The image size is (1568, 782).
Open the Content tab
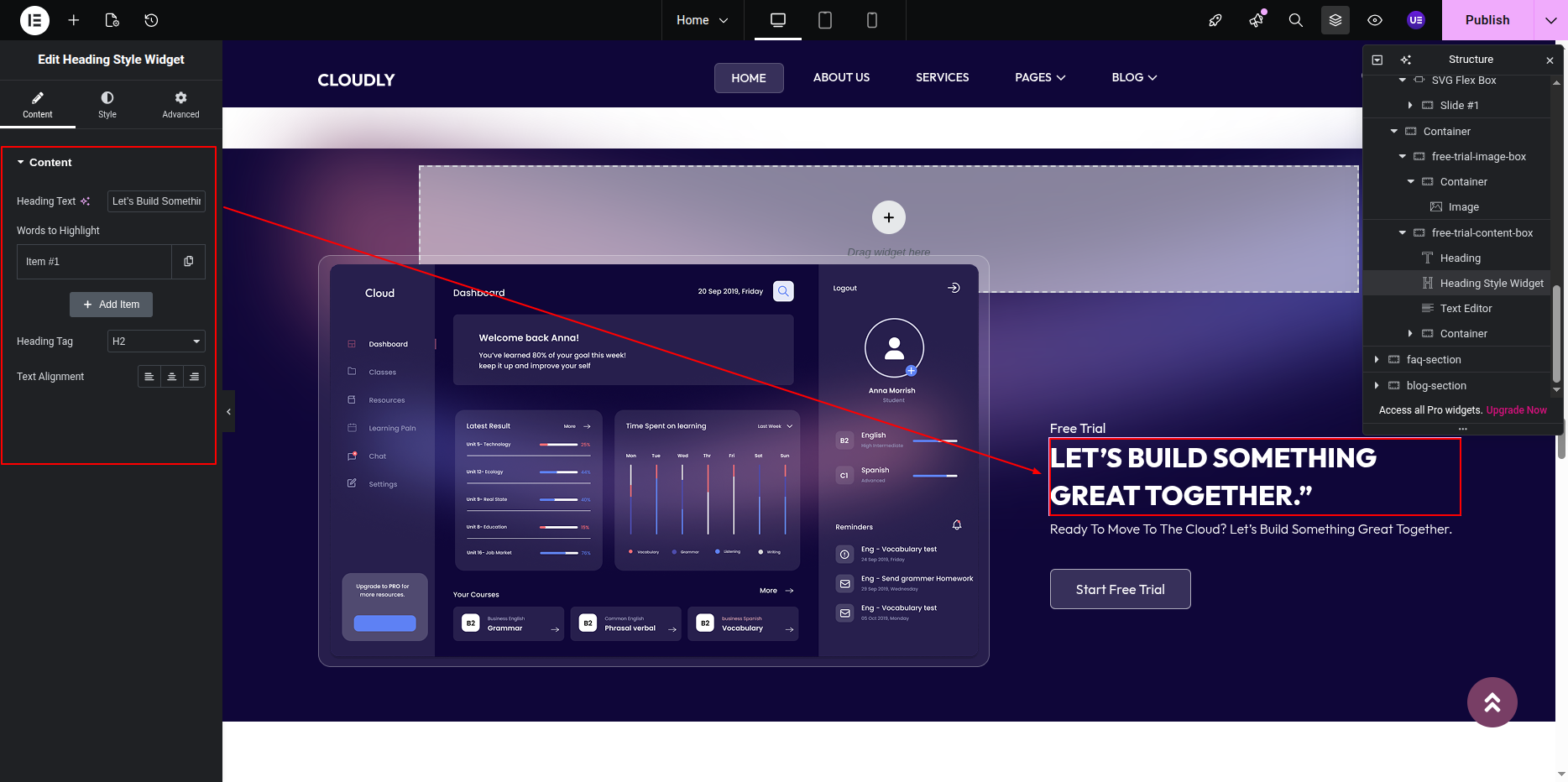click(38, 105)
